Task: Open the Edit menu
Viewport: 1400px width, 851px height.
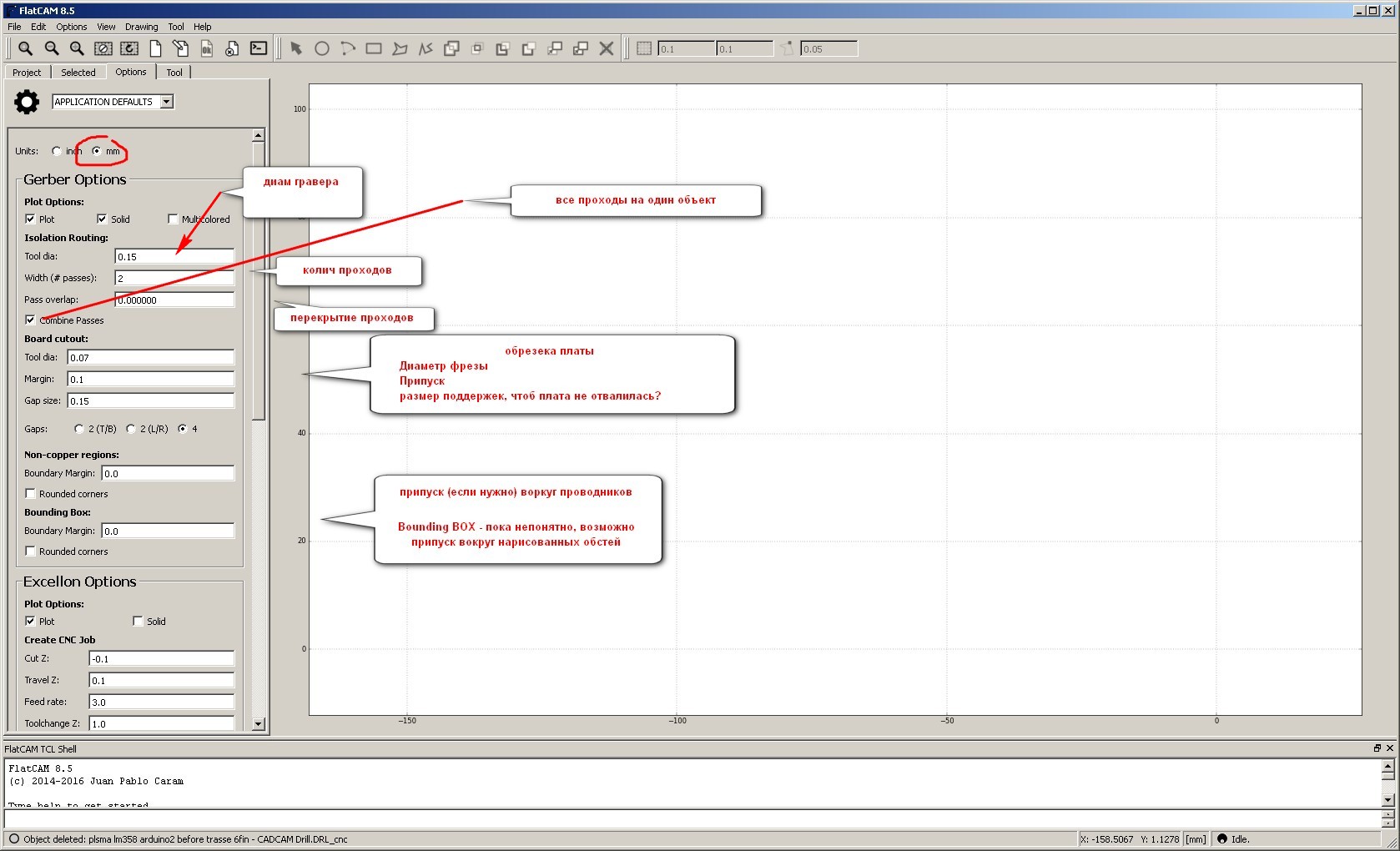Action: pyautogui.click(x=38, y=27)
